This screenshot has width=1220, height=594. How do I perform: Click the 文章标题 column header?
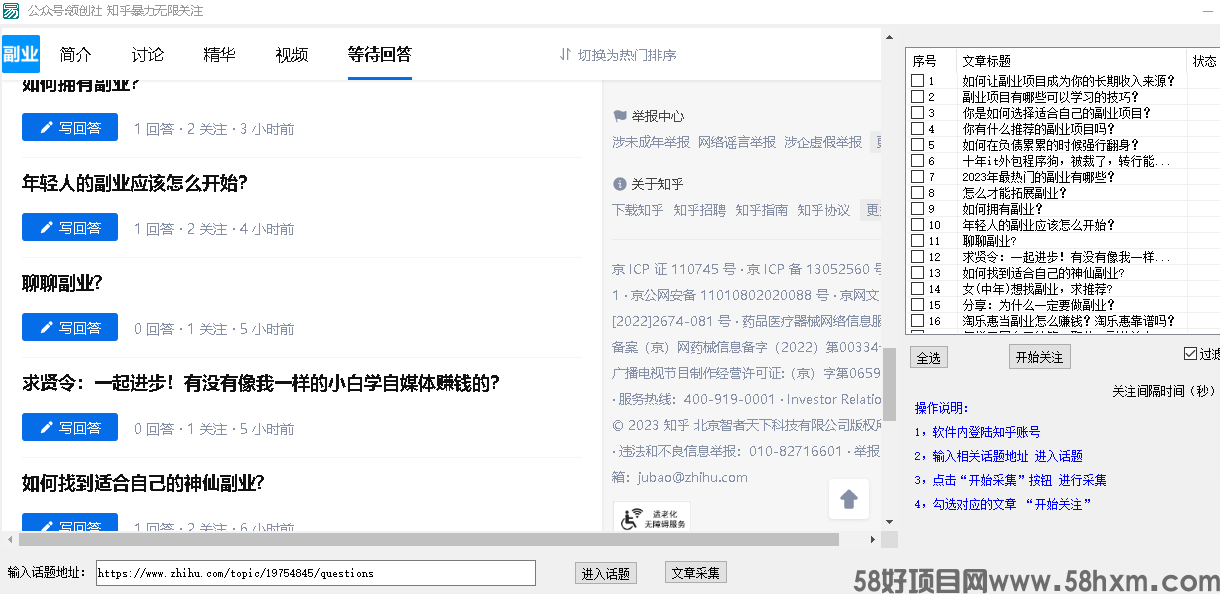pyautogui.click(x=1072, y=61)
